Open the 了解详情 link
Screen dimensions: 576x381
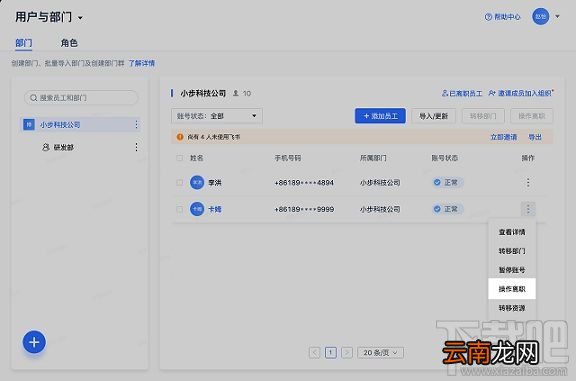click(x=141, y=63)
